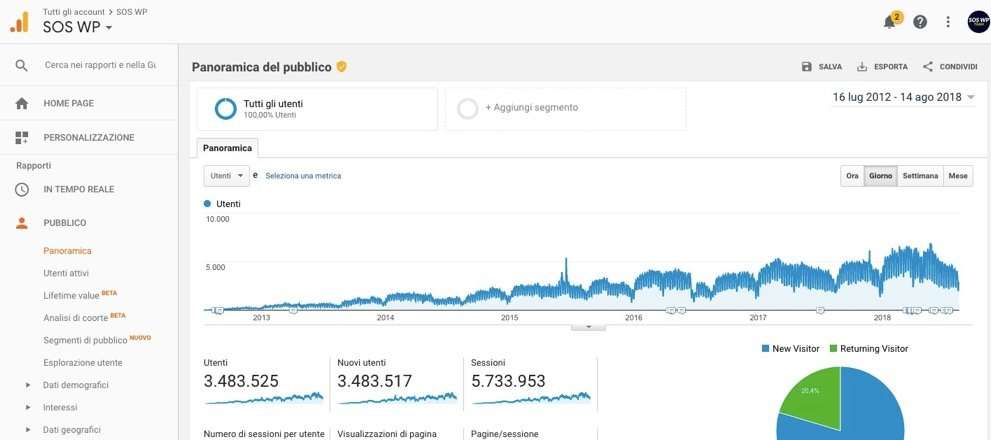The height and width of the screenshot is (440, 991).
Task: Open the SOS WP account selector
Action: click(x=78, y=27)
